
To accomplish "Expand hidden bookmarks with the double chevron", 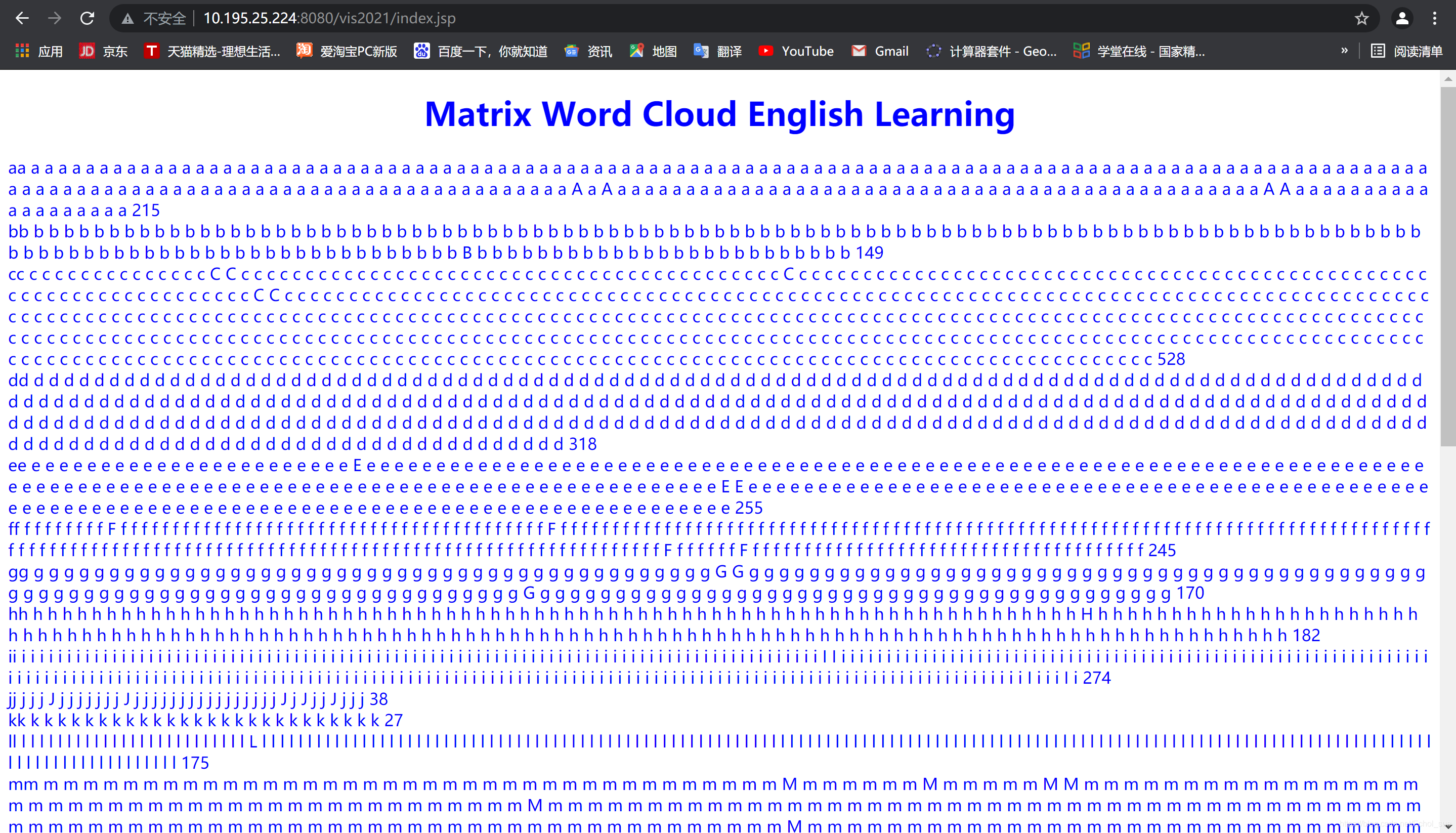I will [1345, 50].
